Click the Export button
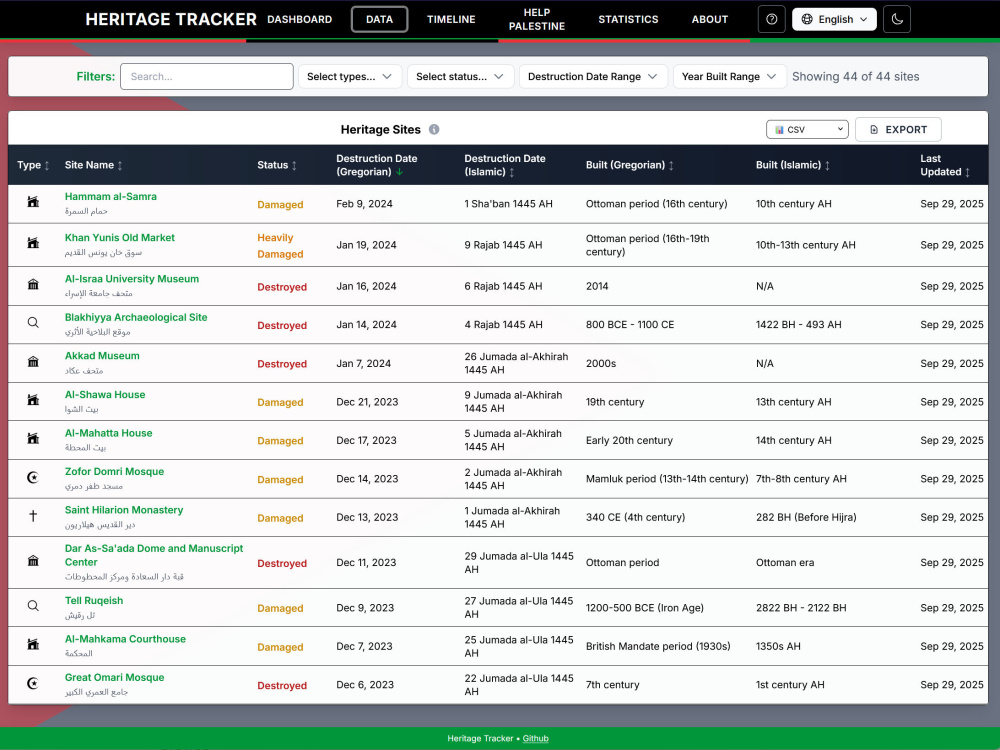This screenshot has width=1000, height=750. [898, 129]
